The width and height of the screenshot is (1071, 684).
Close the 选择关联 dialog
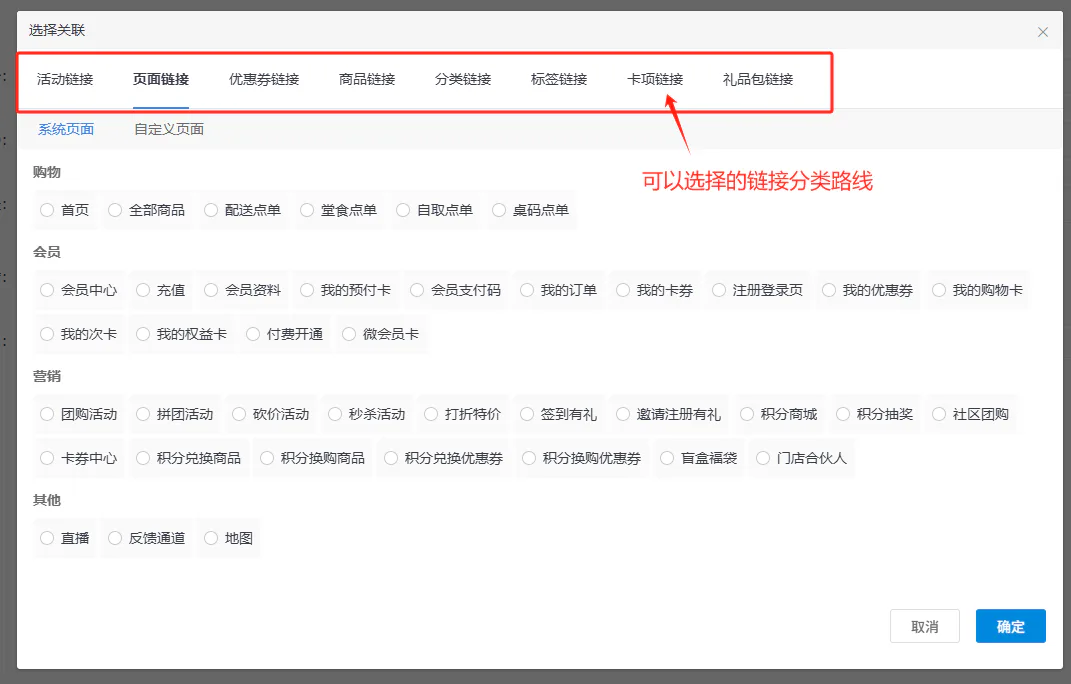(x=1042, y=32)
